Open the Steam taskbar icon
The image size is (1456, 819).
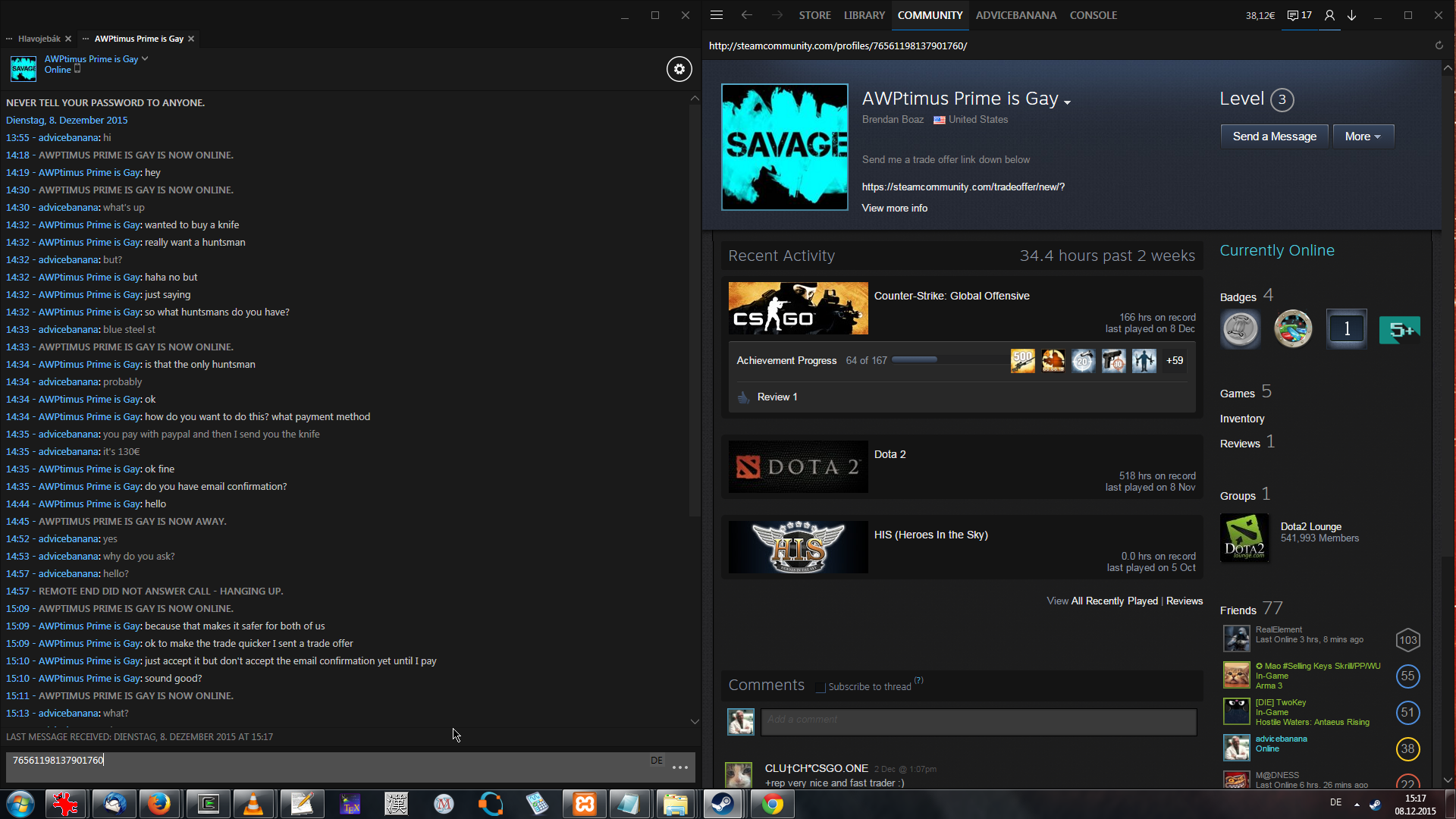tap(722, 804)
